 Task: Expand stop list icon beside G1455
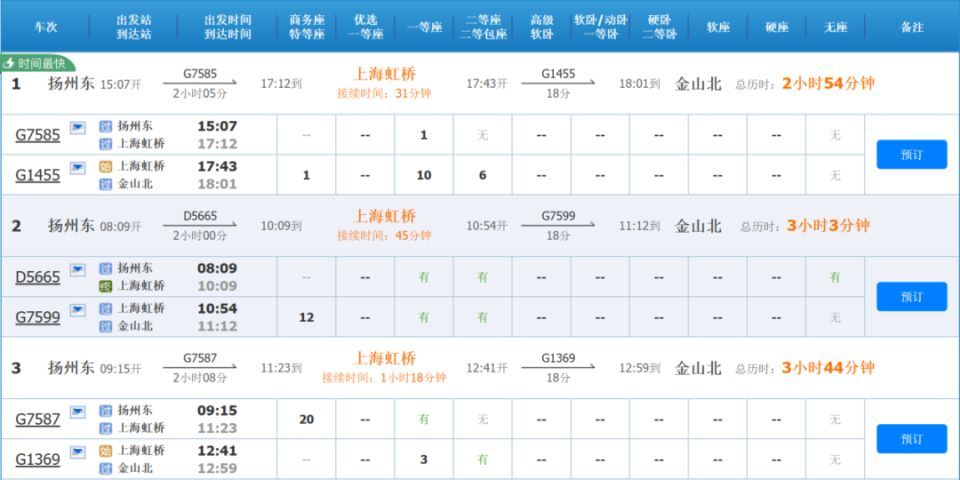pos(78,168)
